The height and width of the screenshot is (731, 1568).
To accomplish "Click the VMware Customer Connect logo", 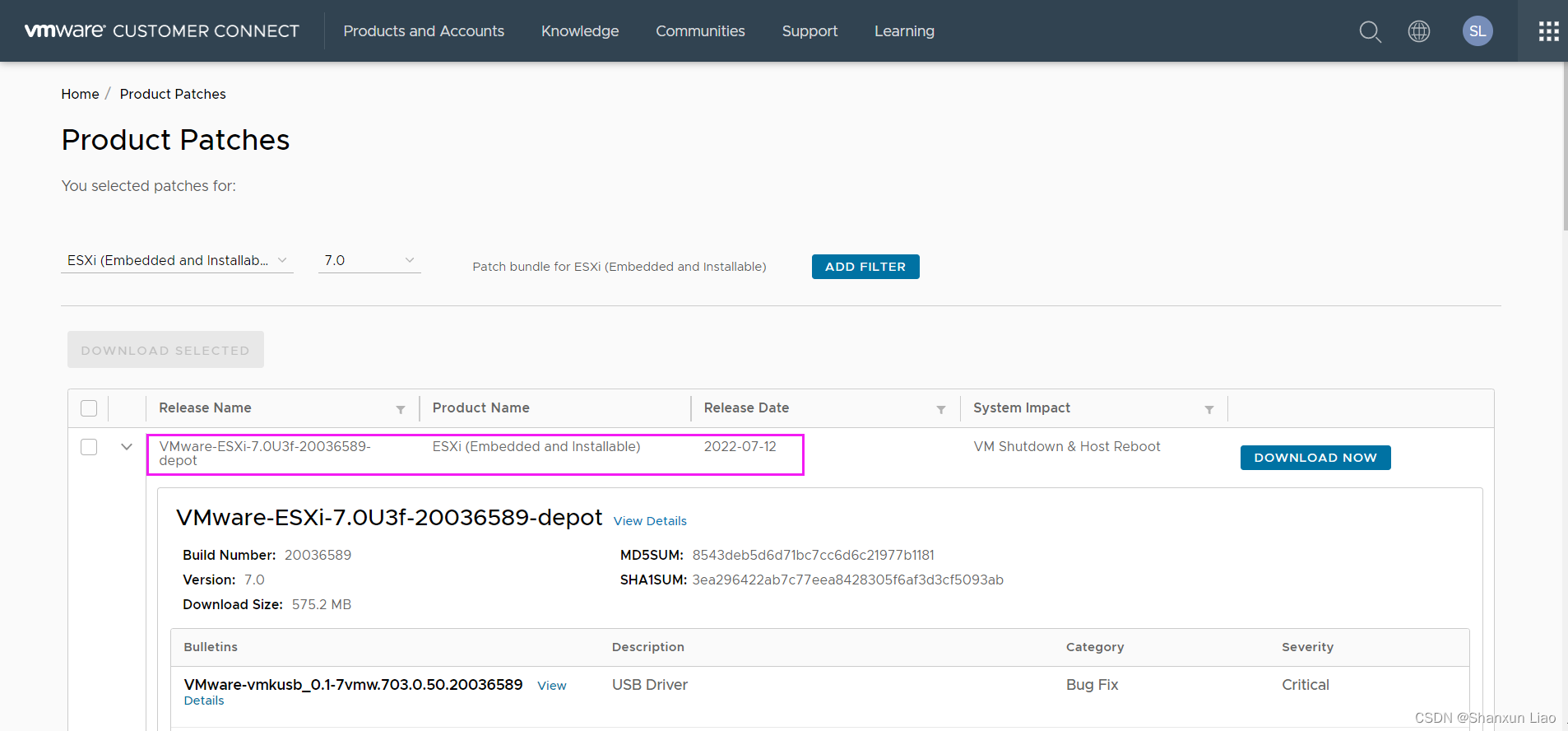I will tap(162, 31).
